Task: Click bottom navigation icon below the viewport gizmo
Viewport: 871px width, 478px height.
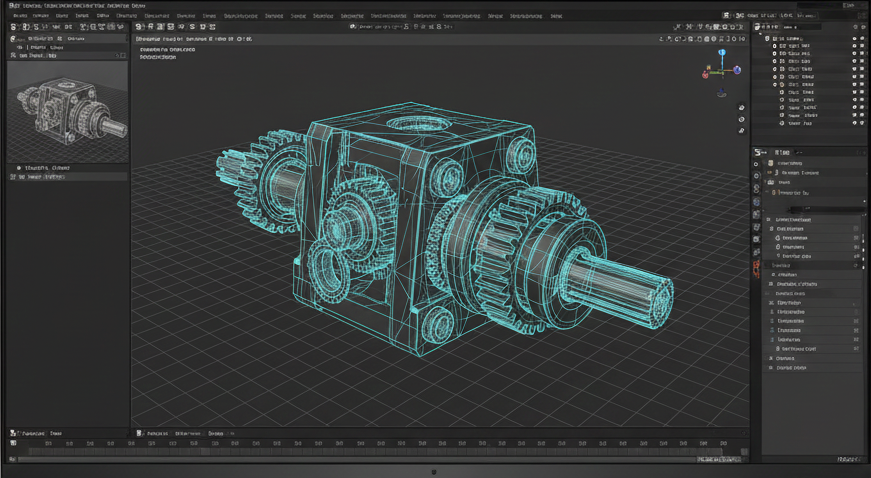Action: 741,131
